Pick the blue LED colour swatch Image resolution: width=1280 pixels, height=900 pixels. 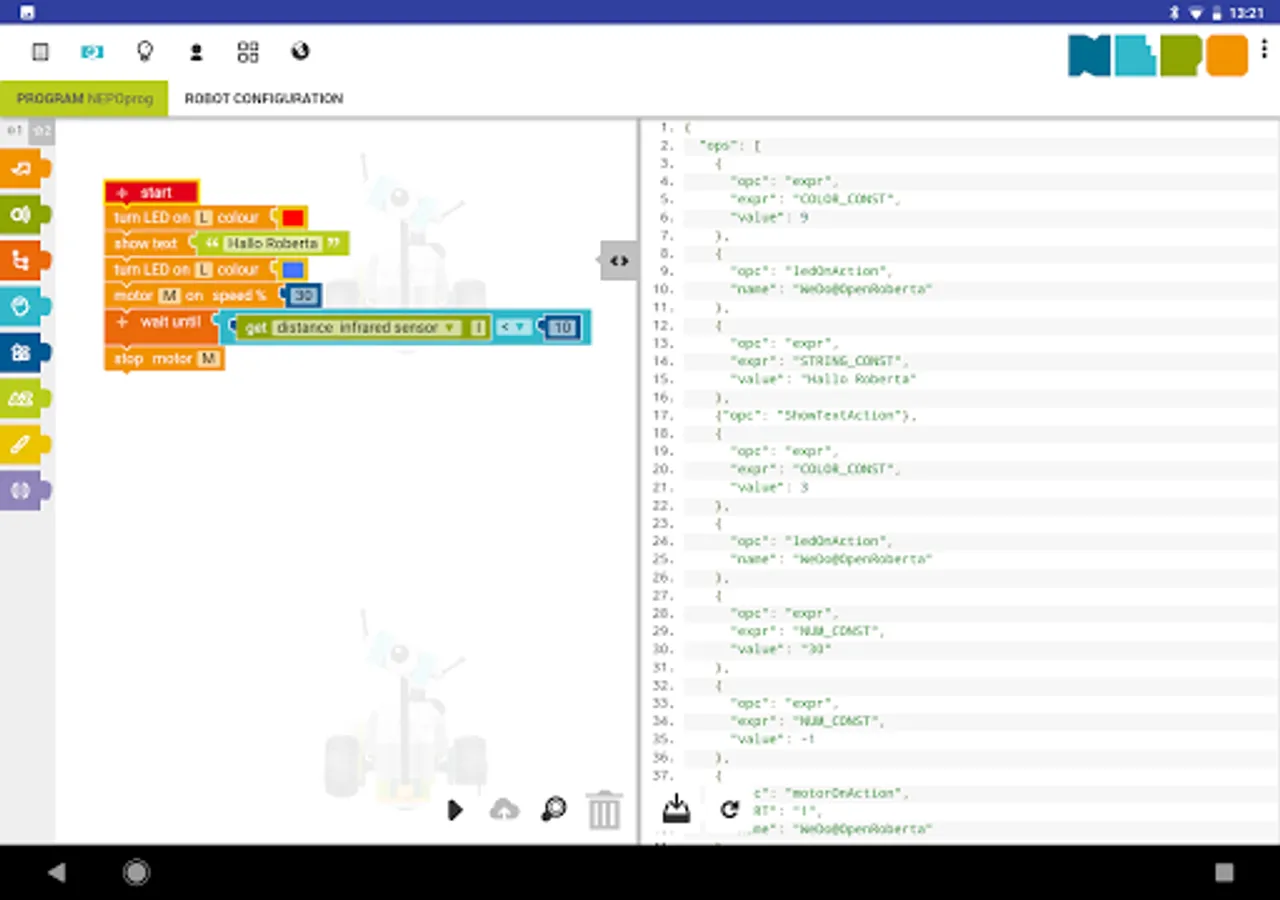click(293, 270)
